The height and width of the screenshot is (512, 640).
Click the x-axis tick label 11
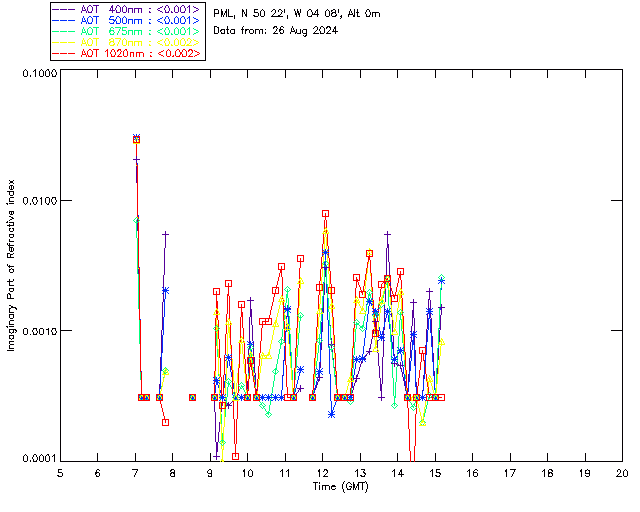pos(285,473)
